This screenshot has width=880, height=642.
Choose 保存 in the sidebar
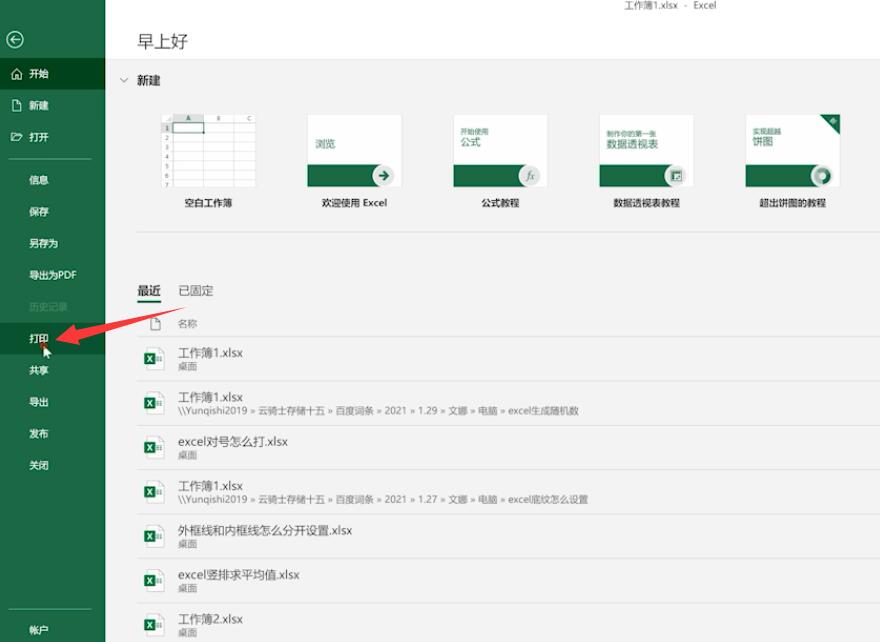tap(52, 212)
